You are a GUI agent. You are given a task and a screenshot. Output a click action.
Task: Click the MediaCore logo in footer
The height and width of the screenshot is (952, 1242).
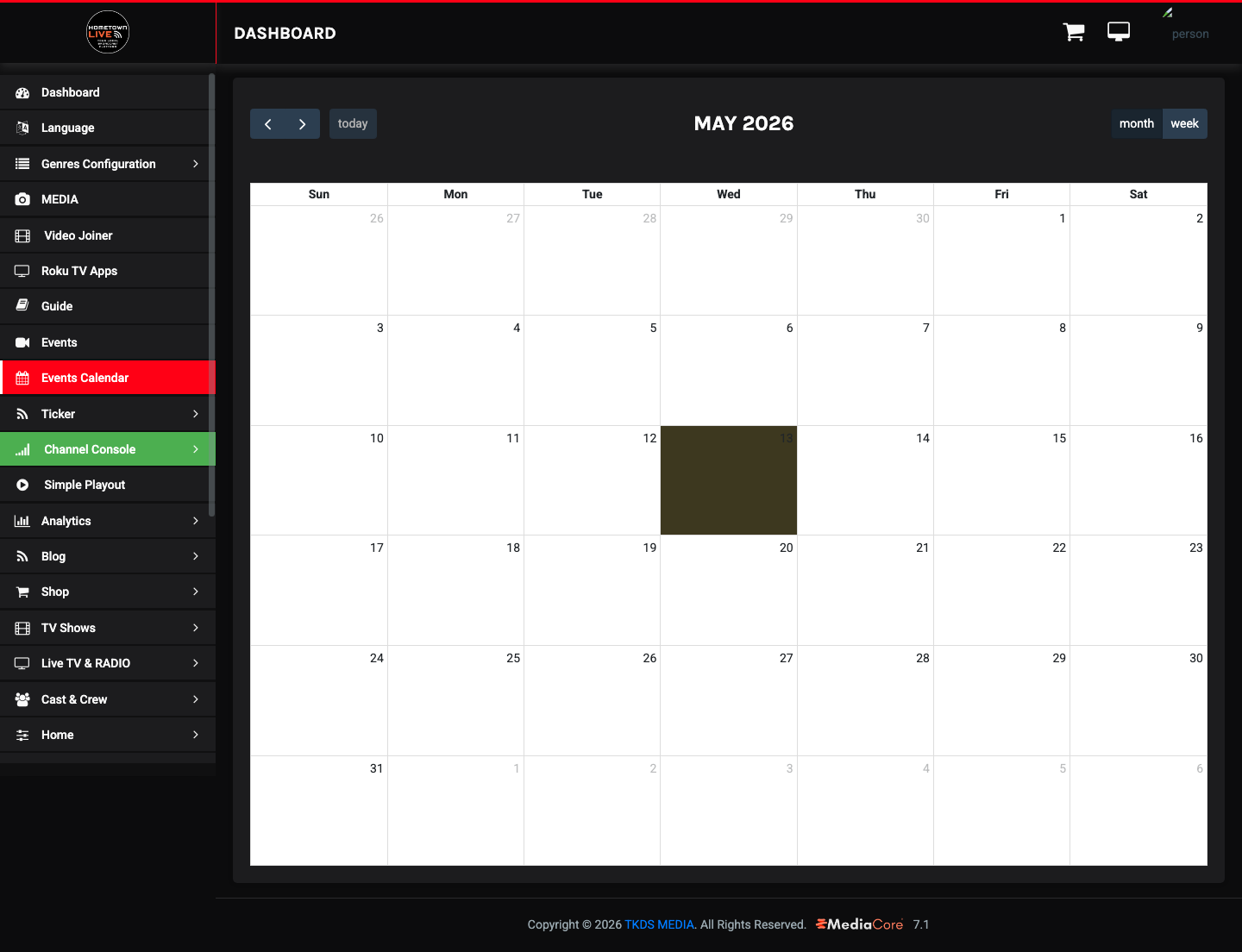pyautogui.click(x=859, y=924)
